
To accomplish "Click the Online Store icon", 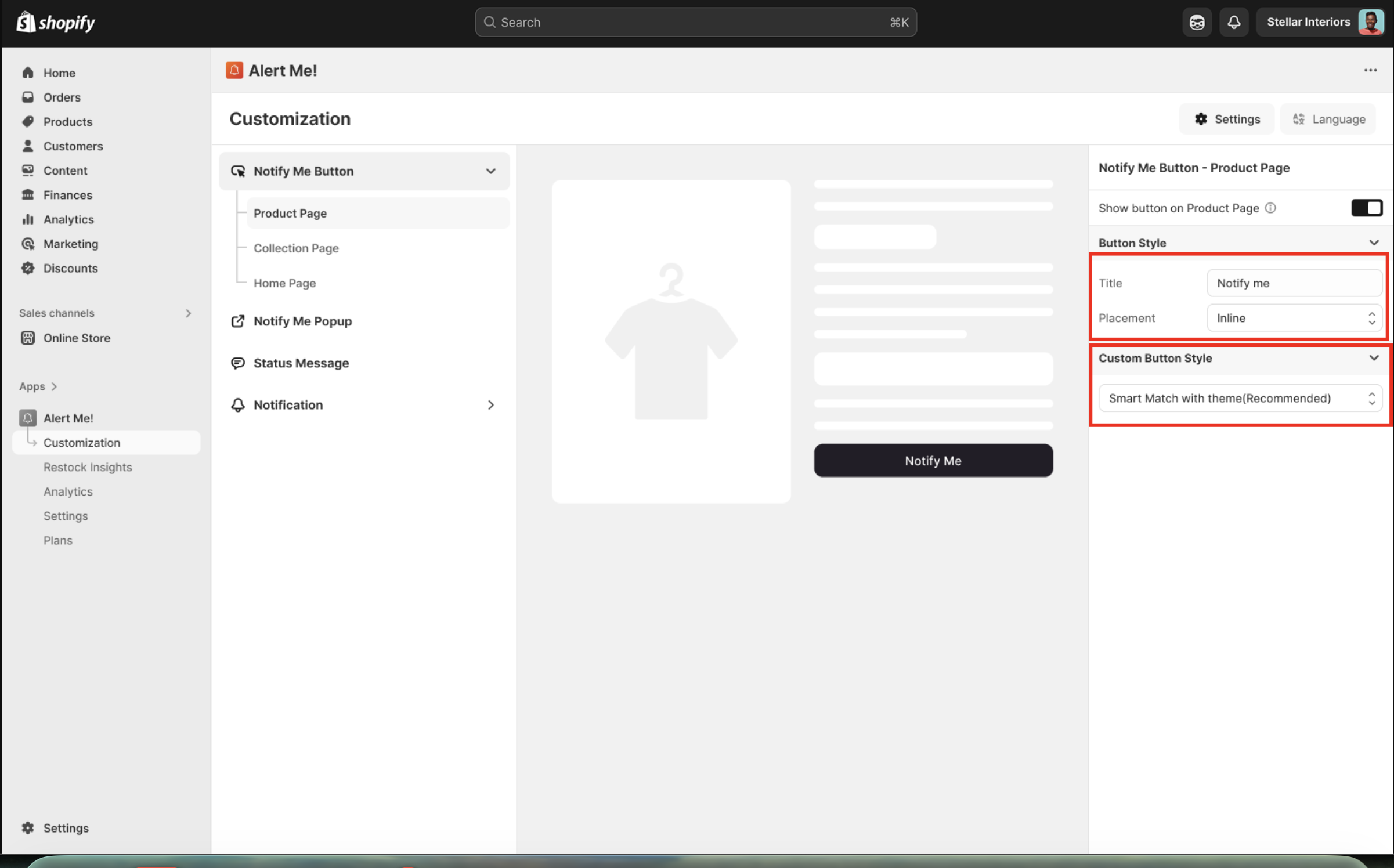I will point(28,337).
